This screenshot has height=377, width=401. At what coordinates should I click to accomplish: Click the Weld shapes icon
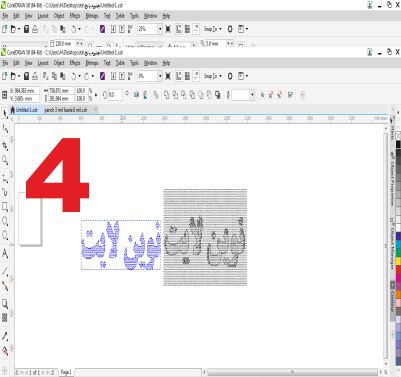tap(166, 95)
